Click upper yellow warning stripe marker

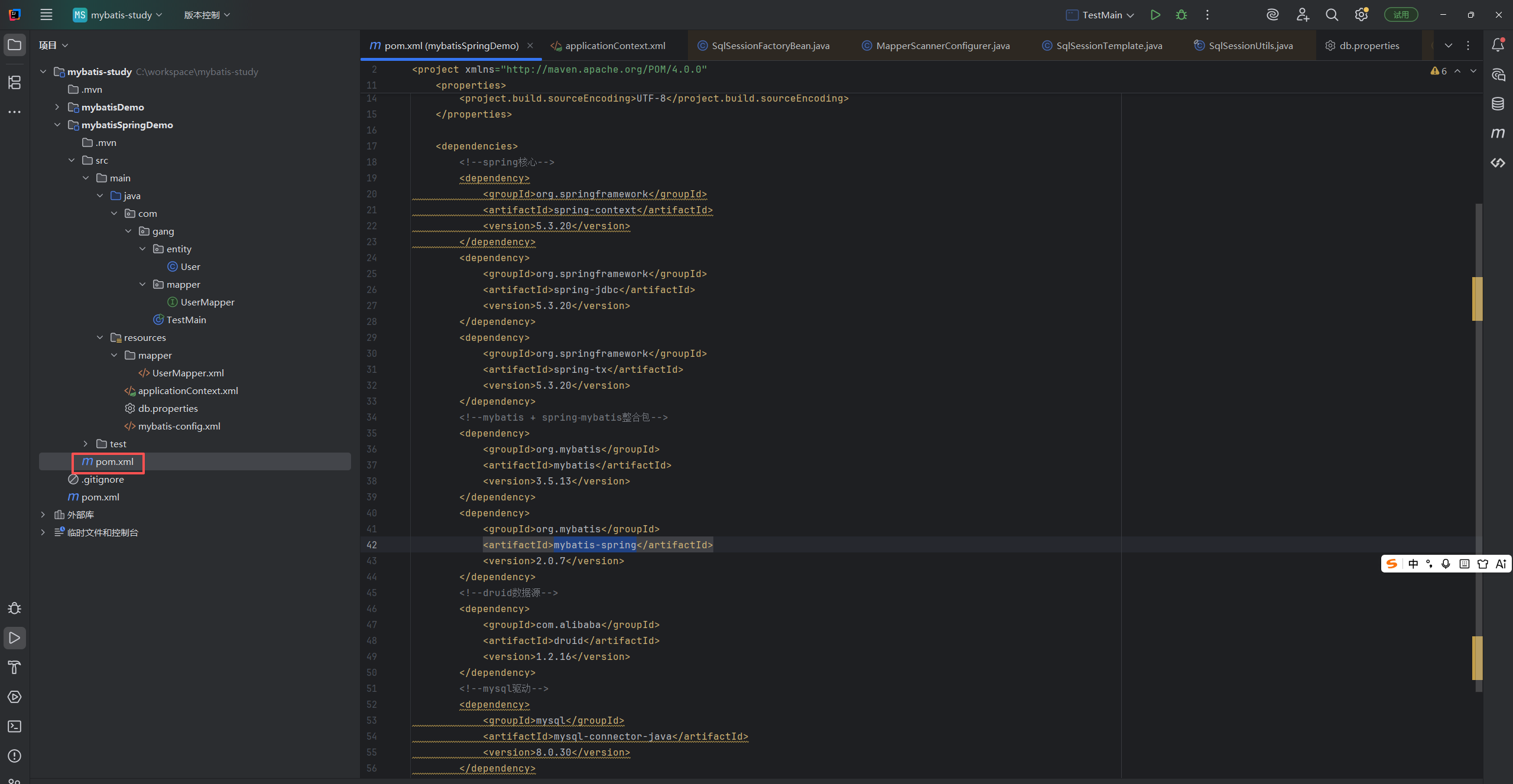(x=1477, y=298)
